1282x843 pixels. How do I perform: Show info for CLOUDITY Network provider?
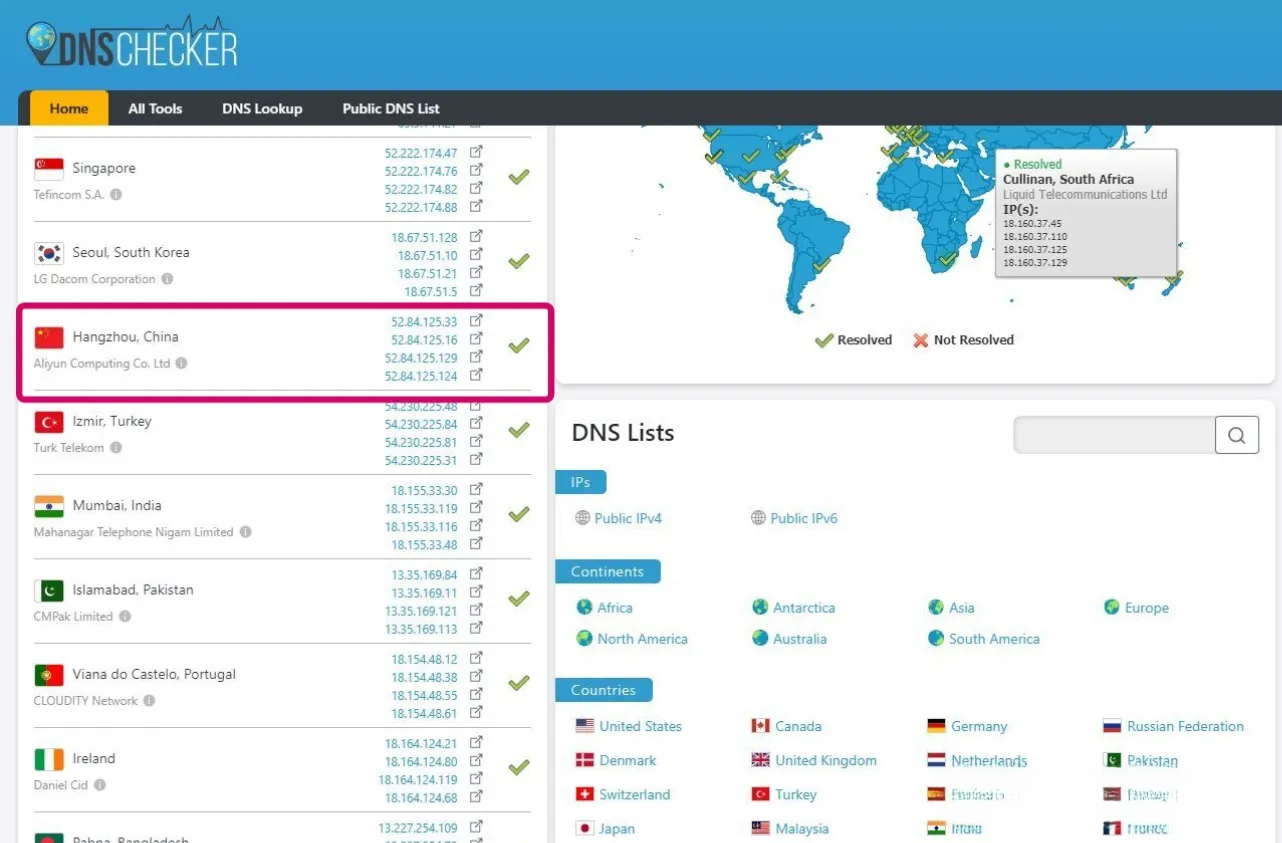[x=149, y=700]
